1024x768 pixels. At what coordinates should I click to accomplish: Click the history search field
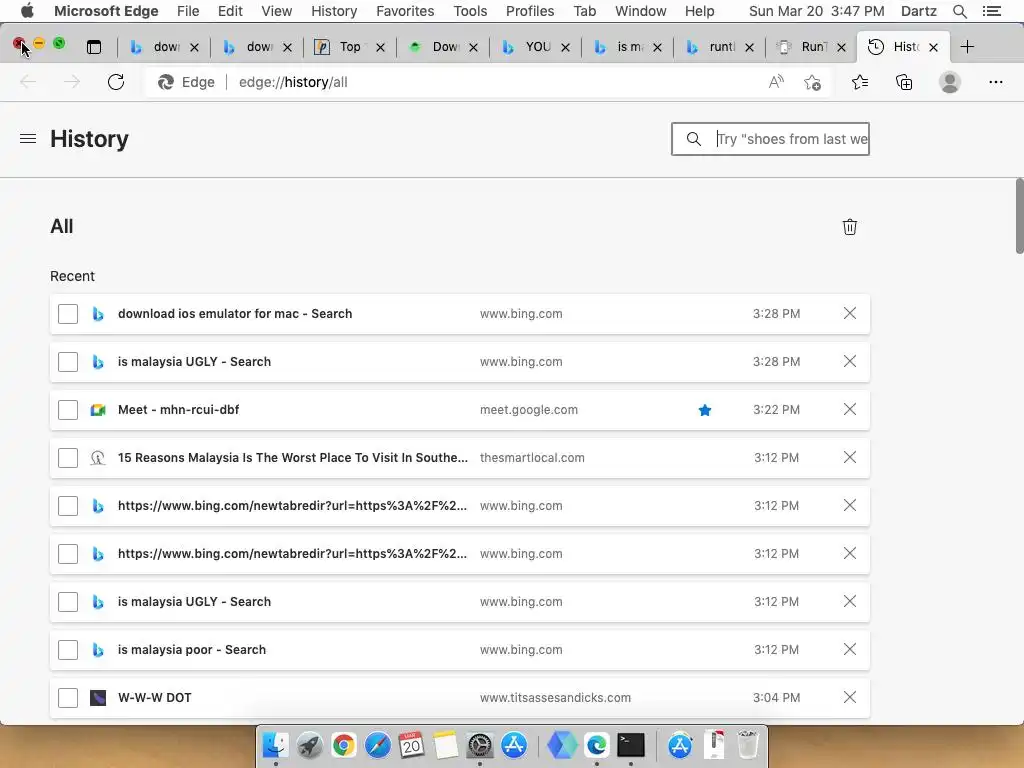(x=771, y=139)
